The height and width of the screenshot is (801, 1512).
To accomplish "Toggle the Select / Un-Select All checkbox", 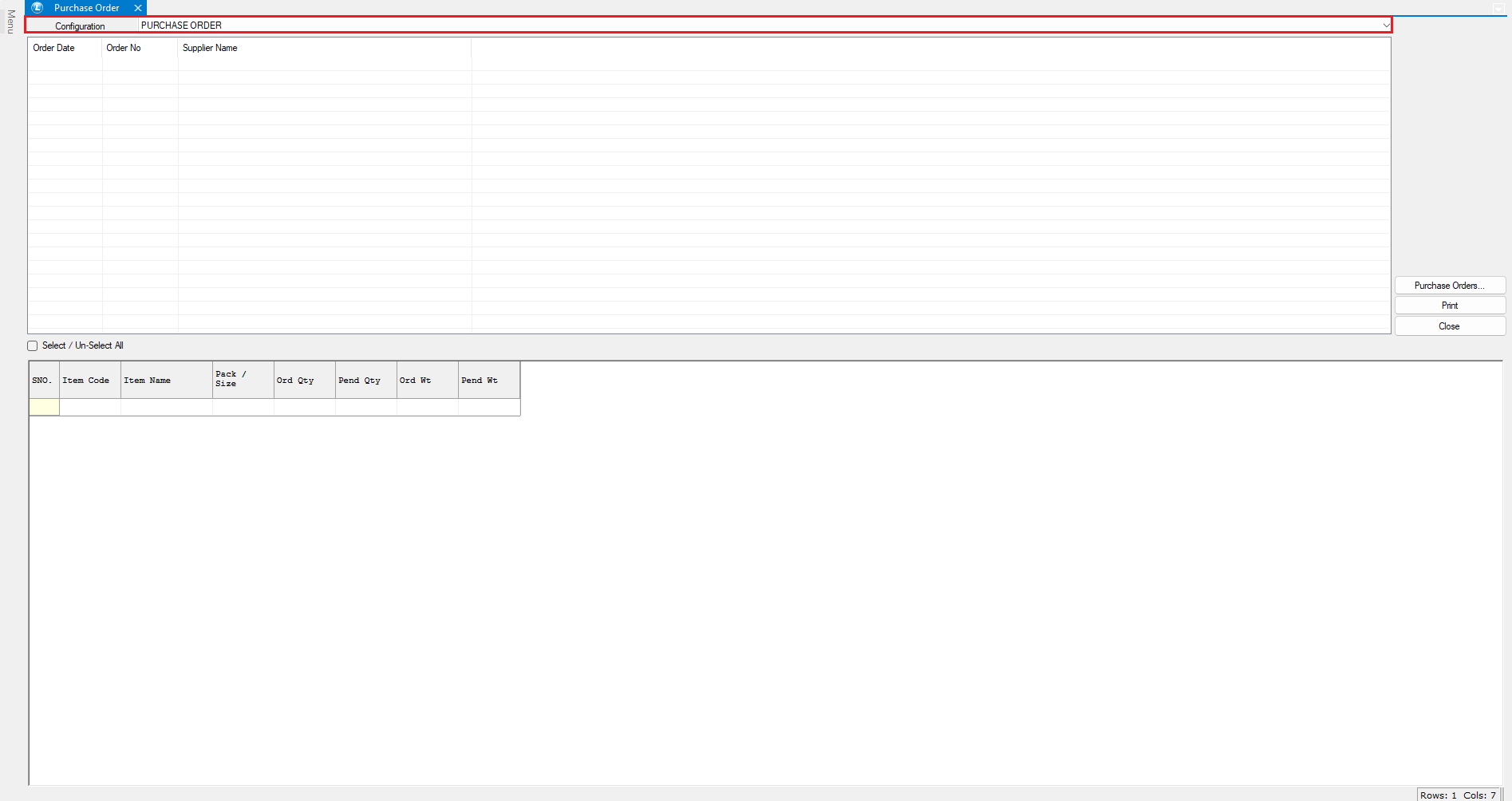I will pos(33,345).
